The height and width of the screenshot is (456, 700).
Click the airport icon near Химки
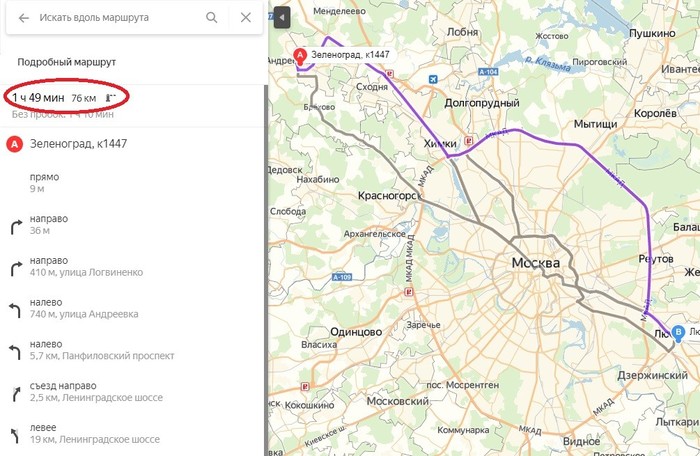coord(431,77)
